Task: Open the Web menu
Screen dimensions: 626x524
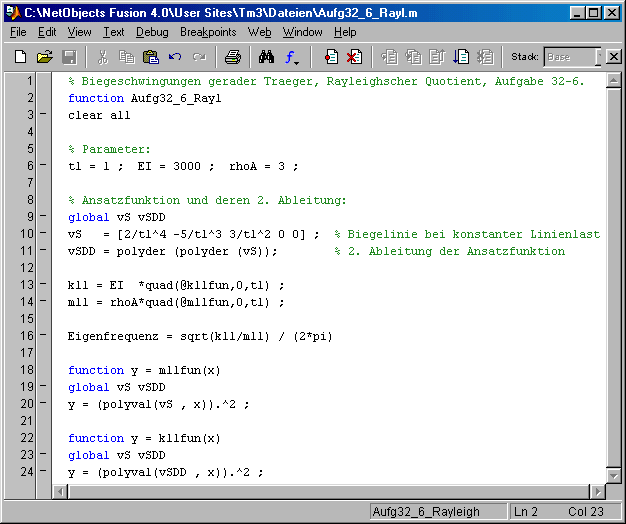Action: coord(260,32)
